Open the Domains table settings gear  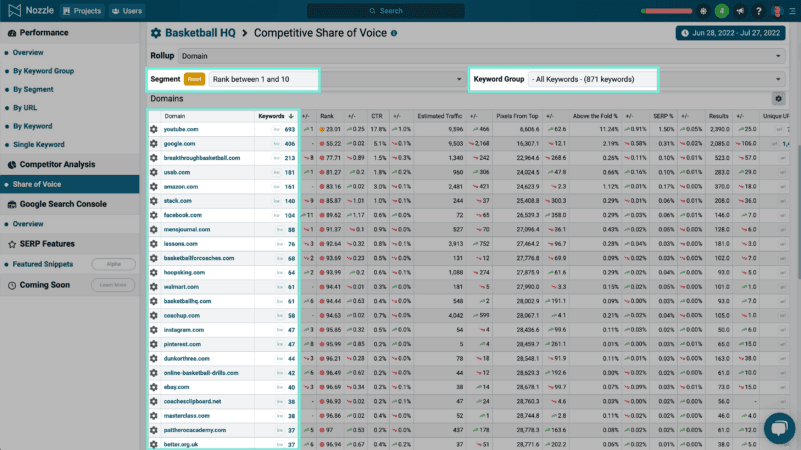point(778,99)
